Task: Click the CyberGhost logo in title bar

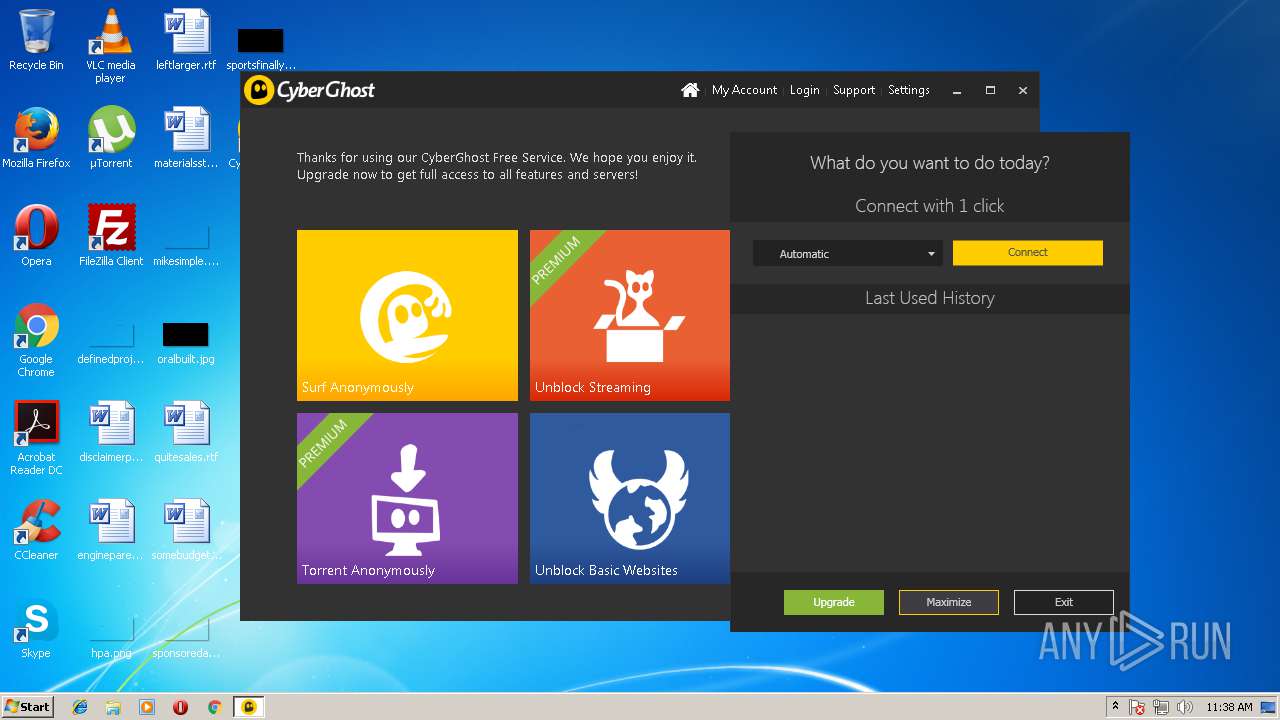Action: pyautogui.click(x=310, y=90)
